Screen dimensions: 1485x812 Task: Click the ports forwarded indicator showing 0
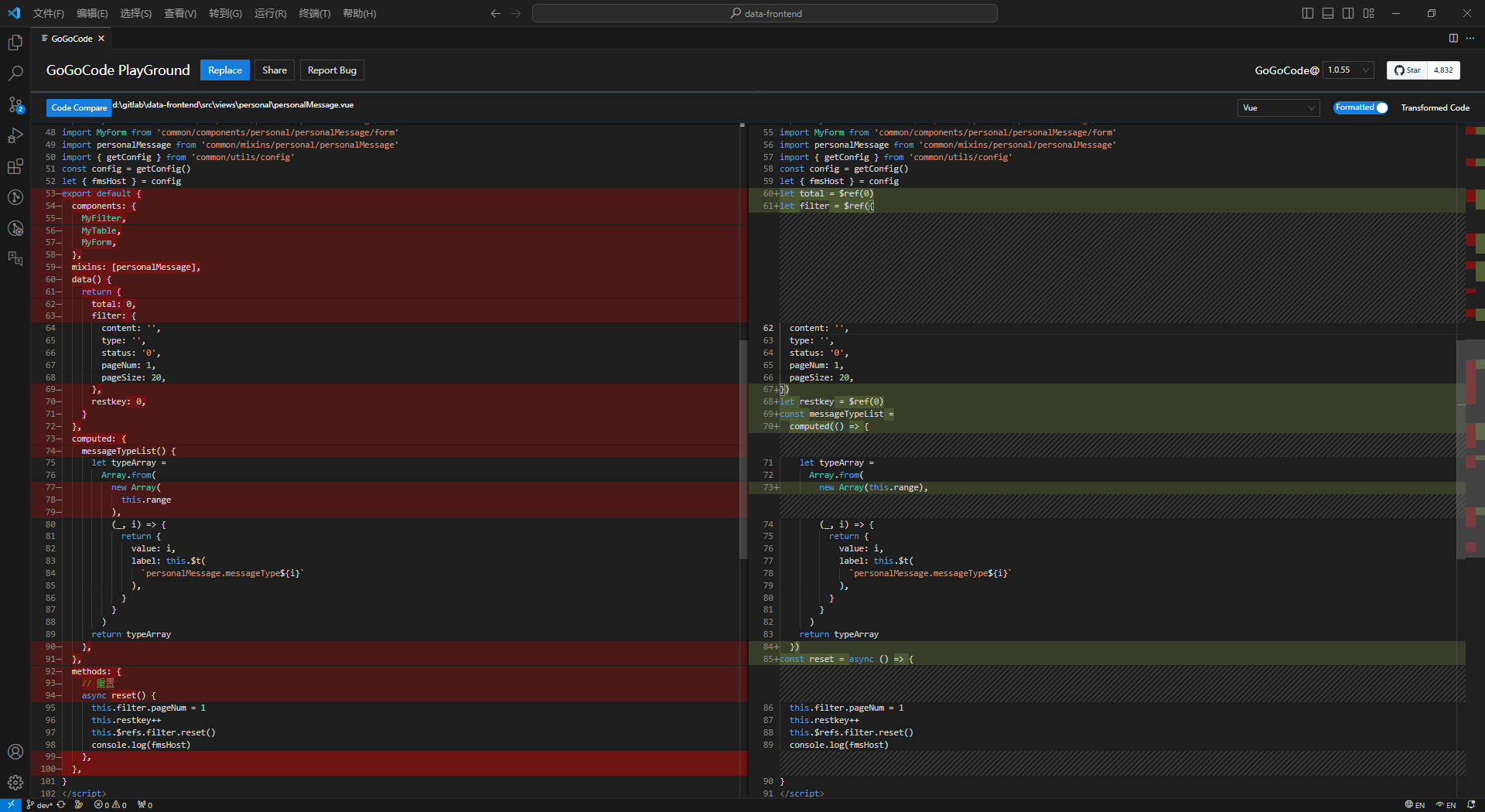click(145, 805)
